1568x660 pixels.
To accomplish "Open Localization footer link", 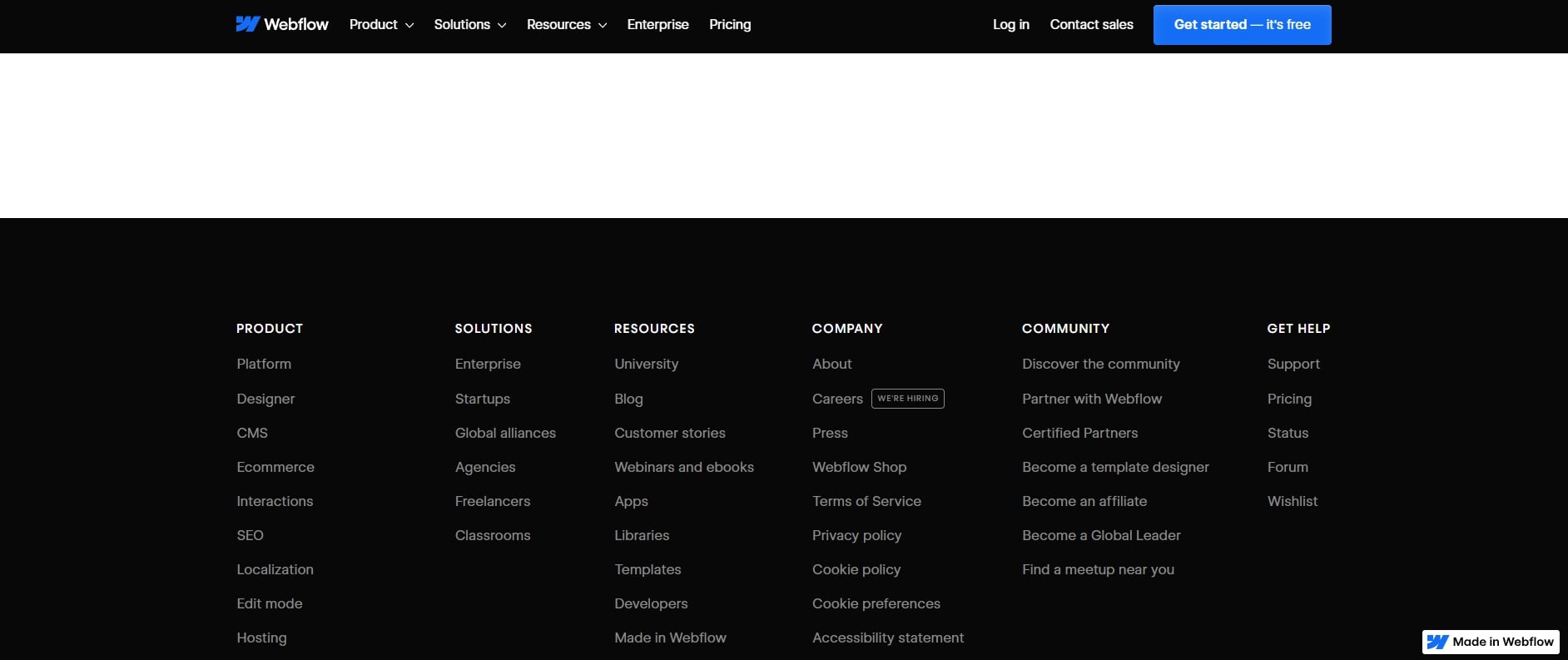I will click(275, 569).
